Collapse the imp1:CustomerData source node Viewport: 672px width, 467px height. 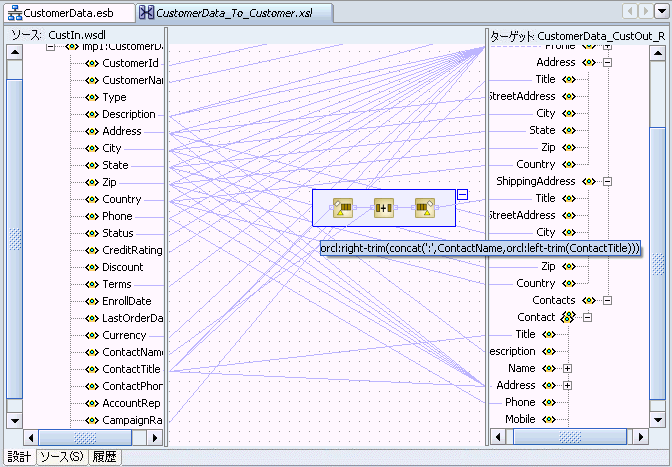(x=50, y=46)
